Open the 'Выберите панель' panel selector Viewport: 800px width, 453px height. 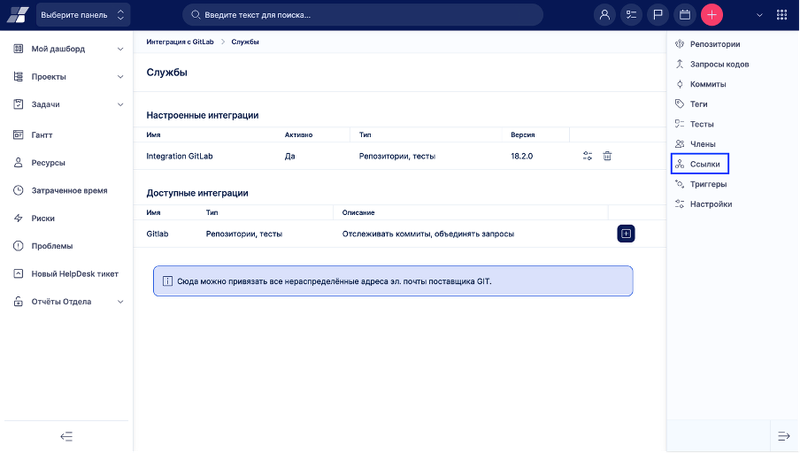[83, 15]
